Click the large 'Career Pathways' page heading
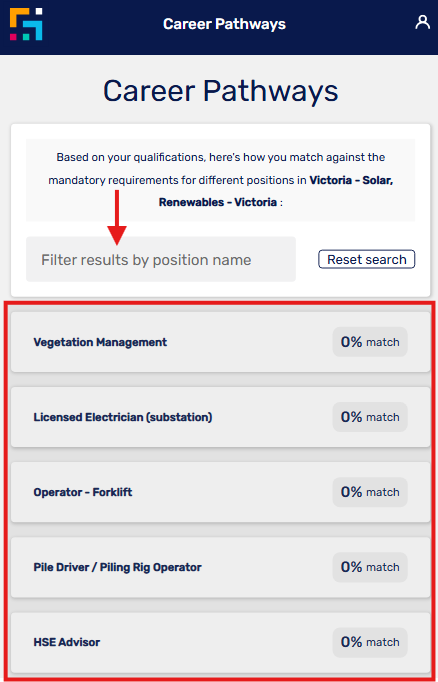The height and width of the screenshot is (682, 438). pyautogui.click(x=221, y=91)
